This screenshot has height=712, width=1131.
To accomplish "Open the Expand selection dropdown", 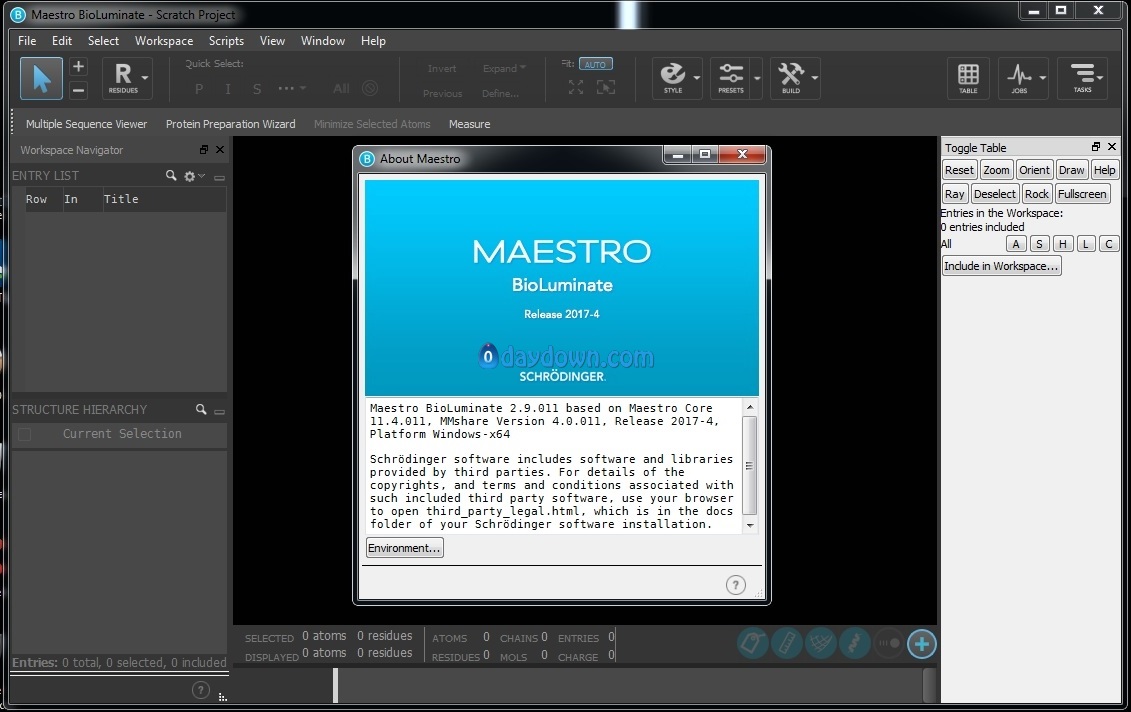I will point(504,69).
